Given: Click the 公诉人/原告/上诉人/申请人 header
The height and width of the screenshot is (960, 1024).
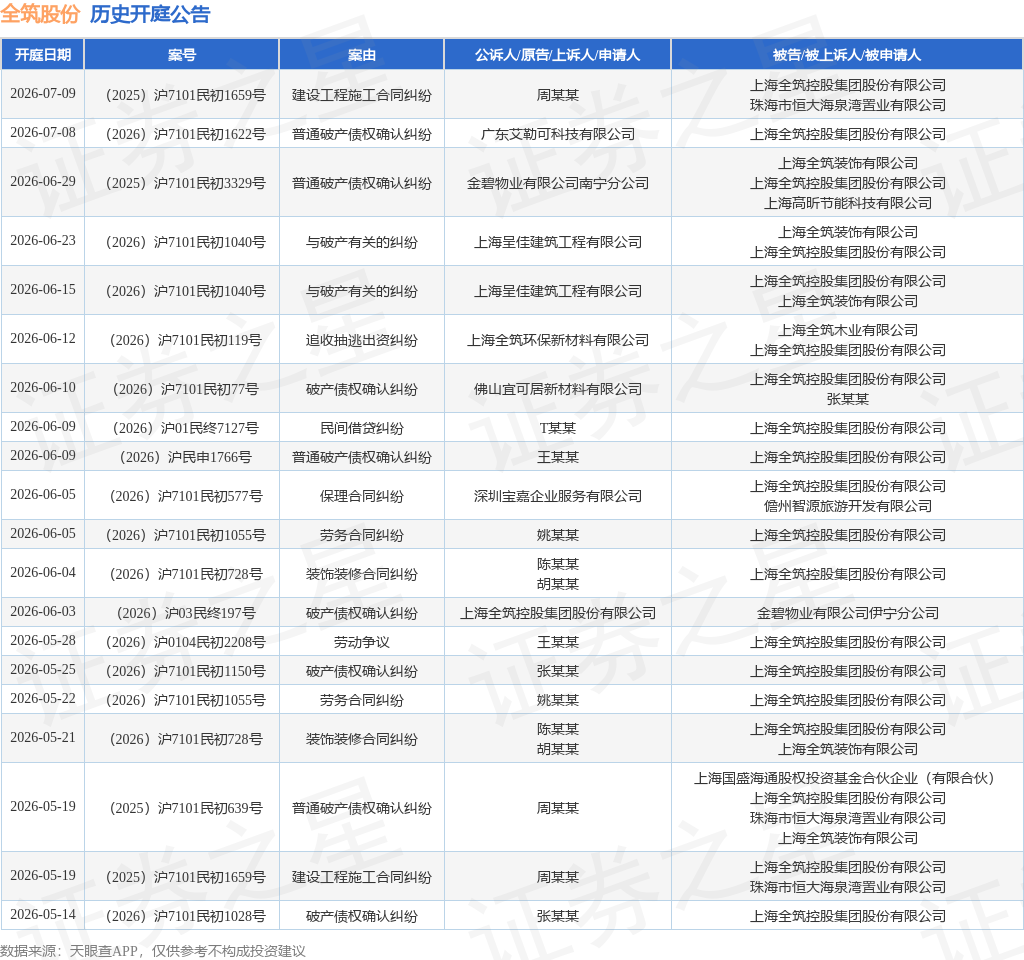Looking at the screenshot, I should (x=557, y=55).
